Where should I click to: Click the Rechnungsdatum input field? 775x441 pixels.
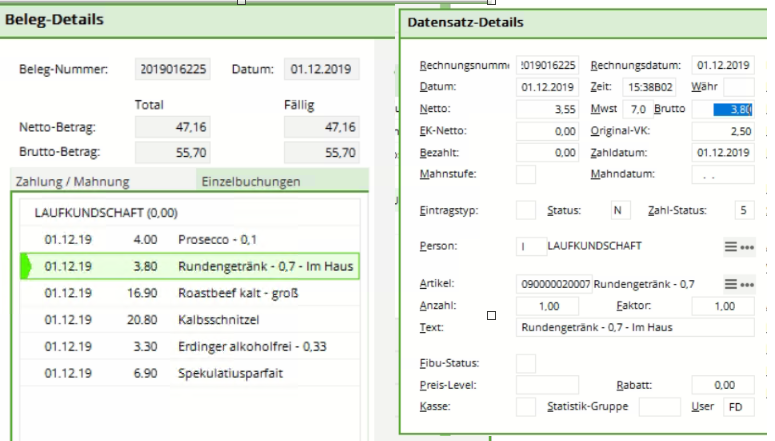(723, 65)
